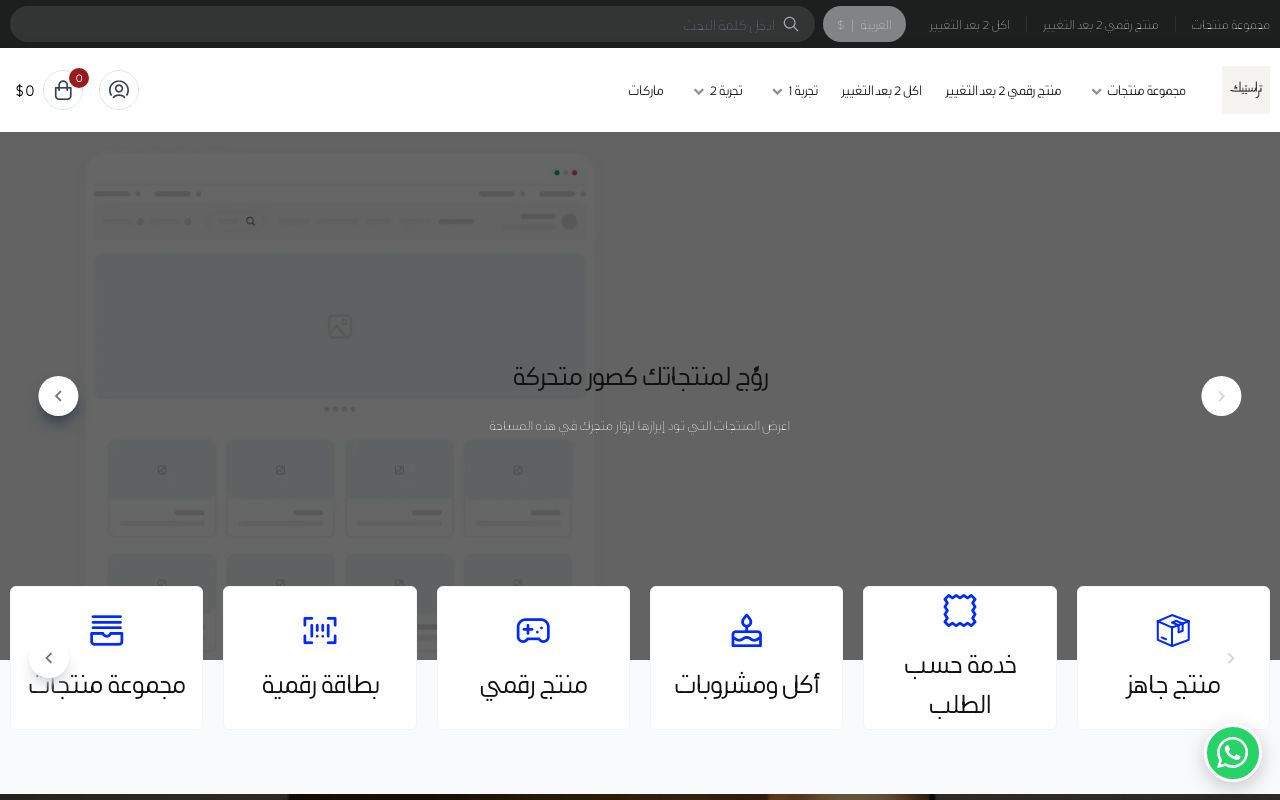Screen dimensions: 1280x800
Task: Click the cart total $0 text
Action: point(25,91)
